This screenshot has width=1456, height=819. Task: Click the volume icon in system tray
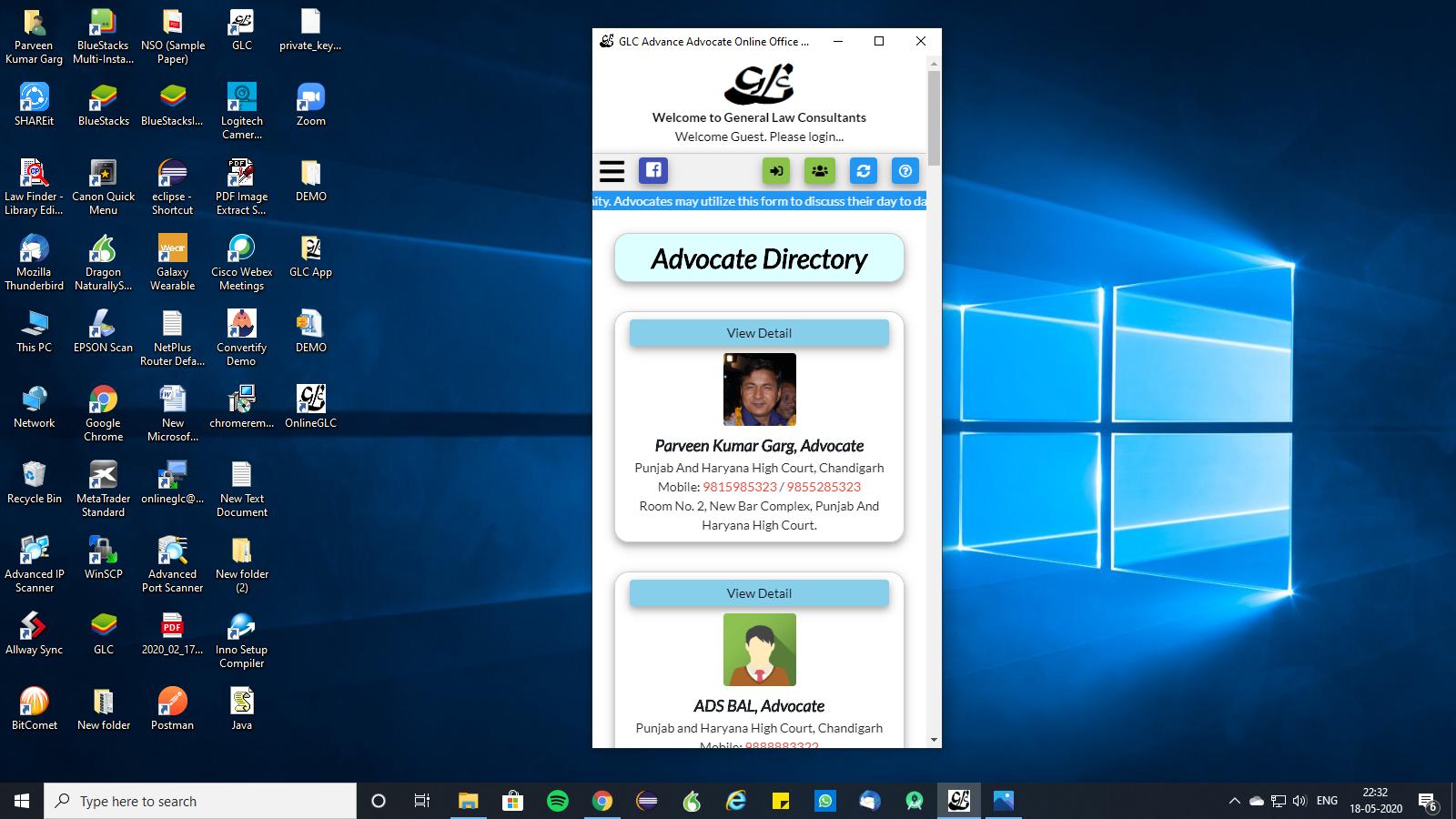(1299, 801)
